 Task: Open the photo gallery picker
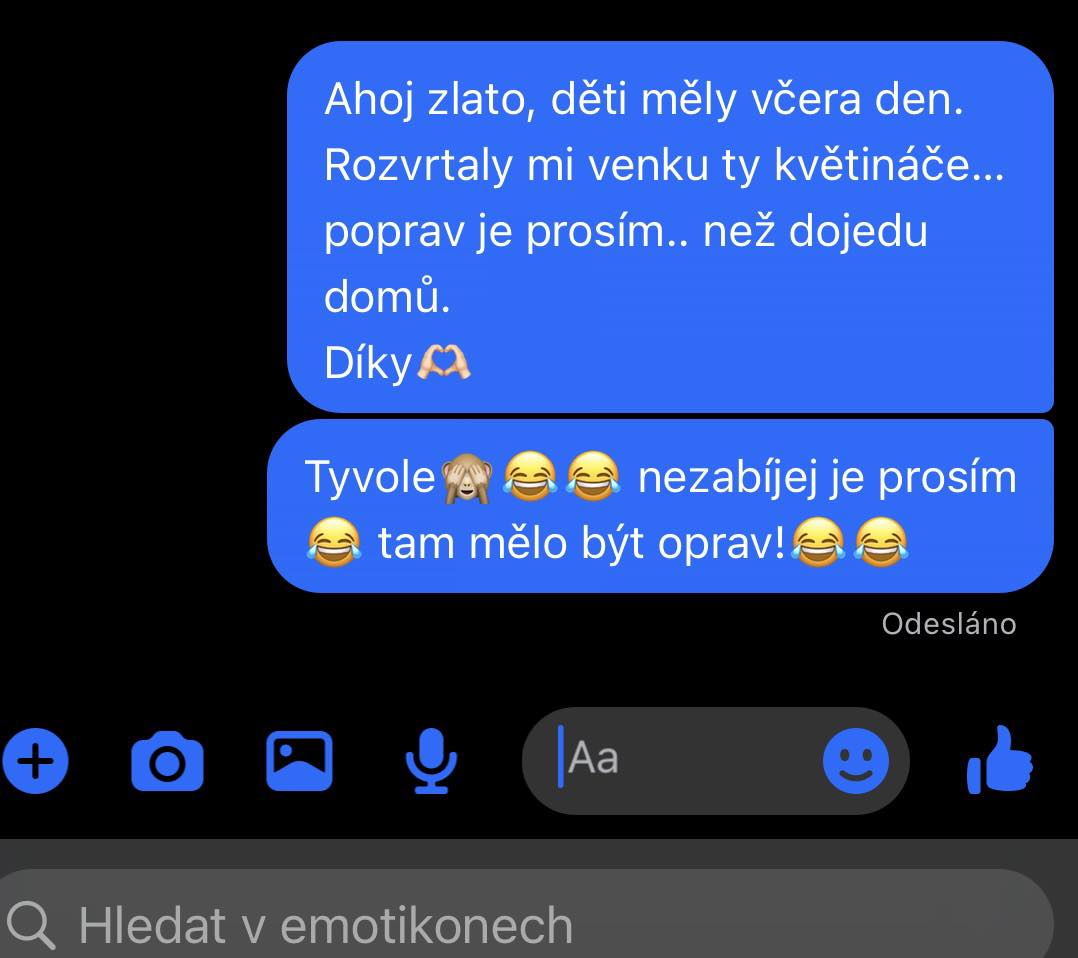point(299,761)
